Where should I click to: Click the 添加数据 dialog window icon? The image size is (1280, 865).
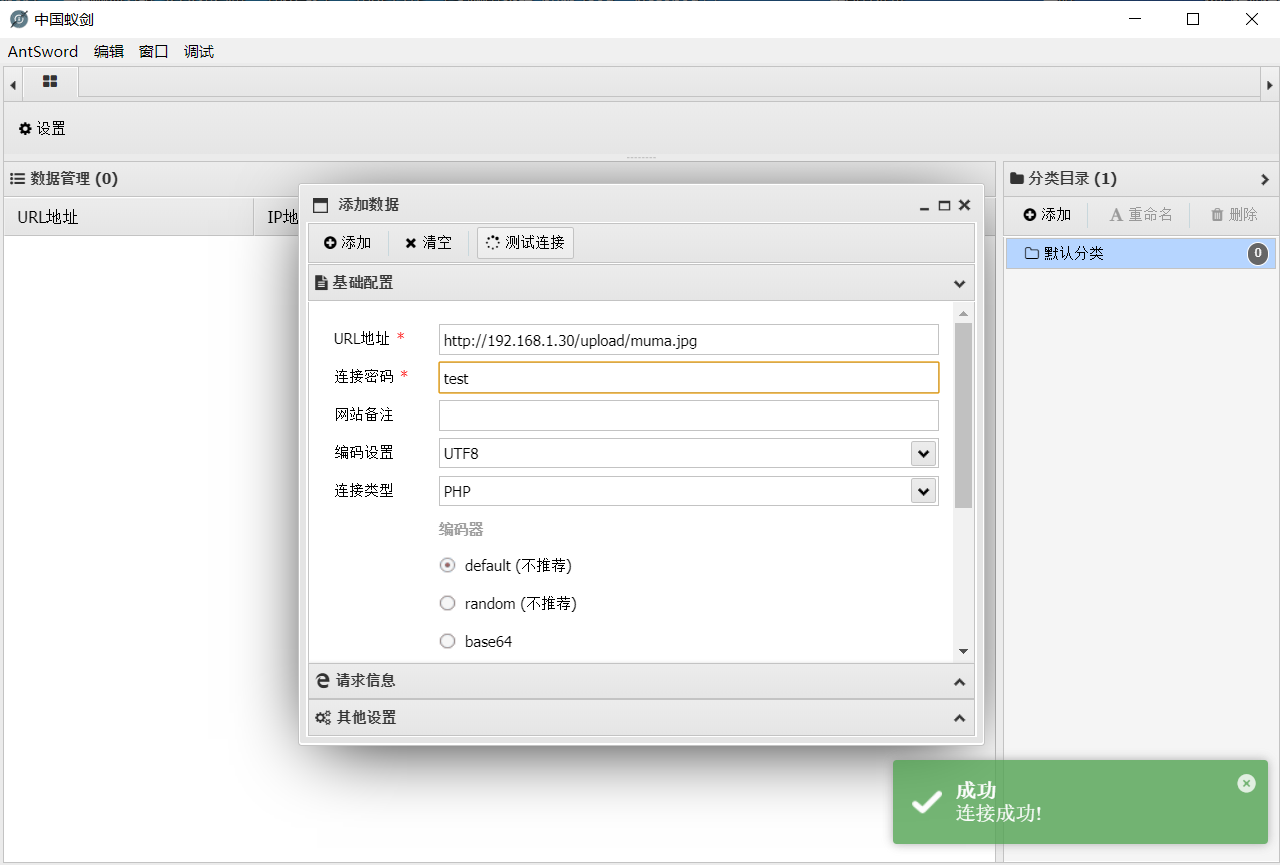320,206
